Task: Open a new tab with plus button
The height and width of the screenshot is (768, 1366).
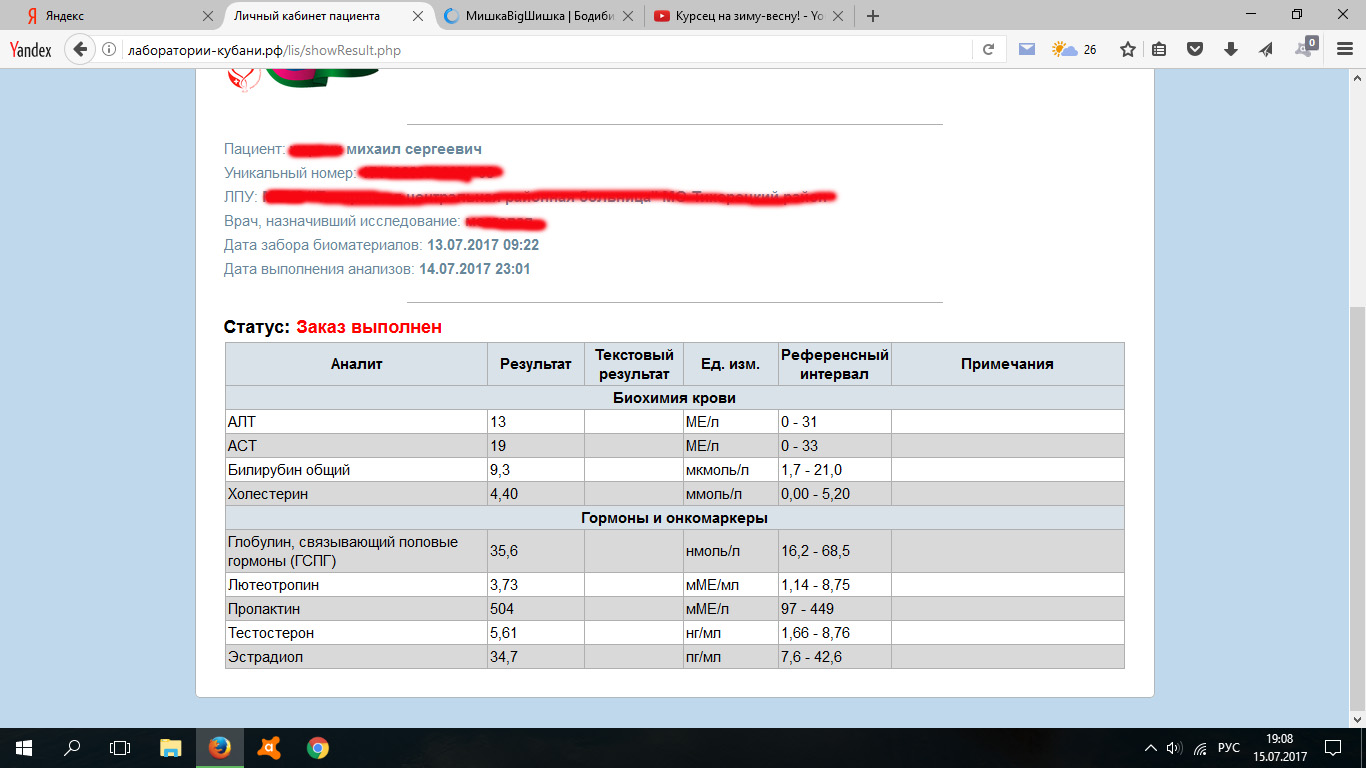Action: (x=873, y=16)
